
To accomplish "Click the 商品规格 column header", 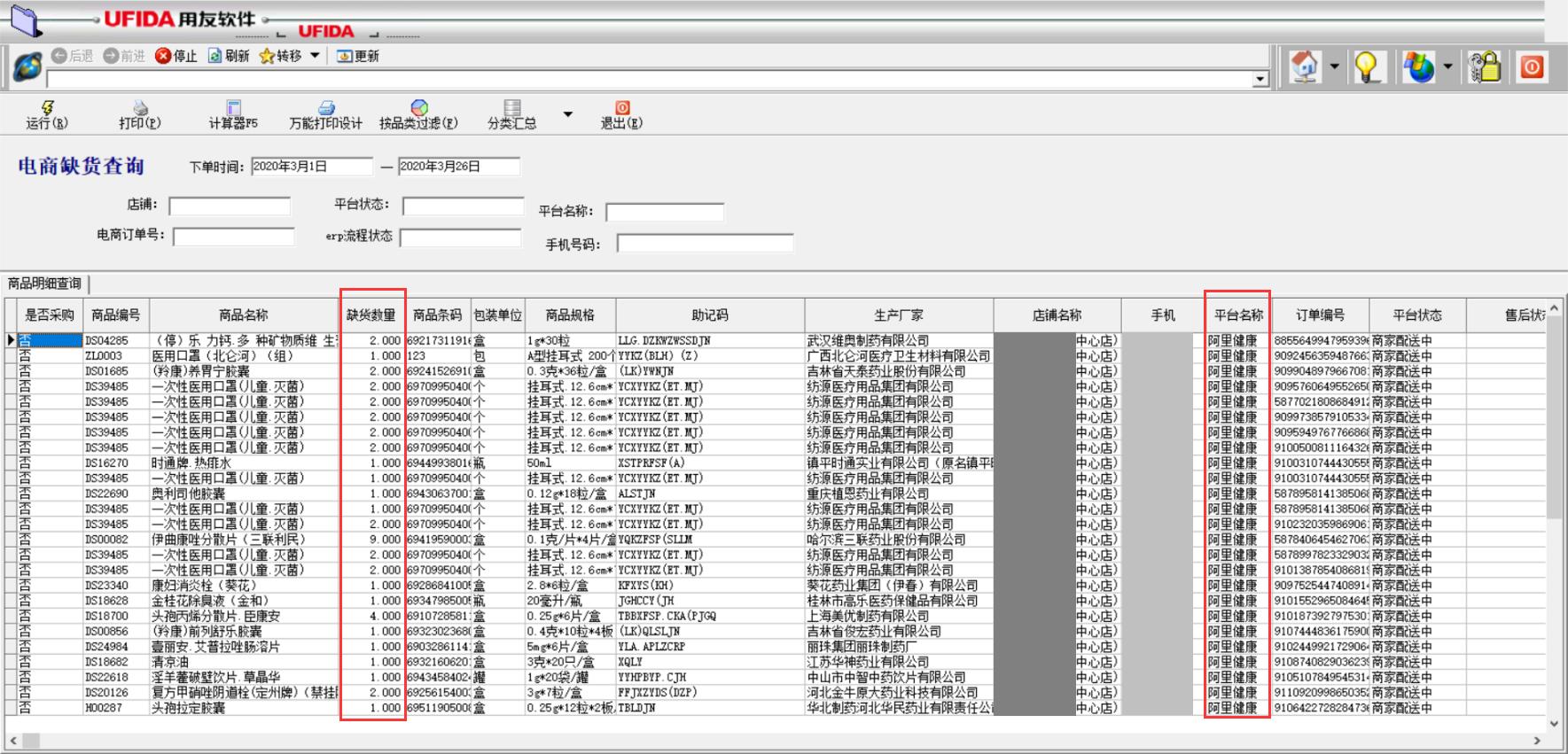I will [570, 315].
